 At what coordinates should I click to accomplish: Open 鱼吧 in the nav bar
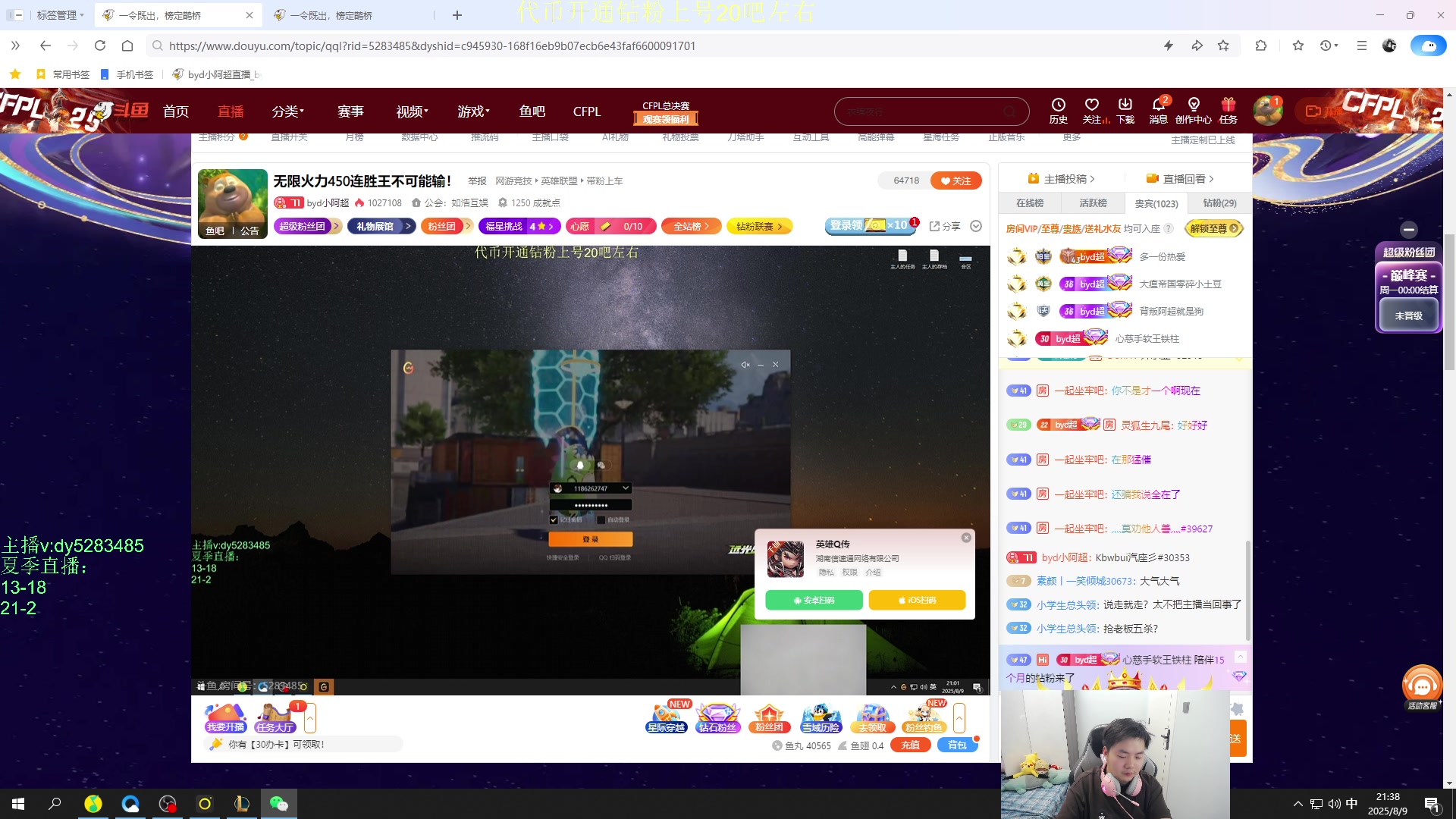pyautogui.click(x=532, y=111)
